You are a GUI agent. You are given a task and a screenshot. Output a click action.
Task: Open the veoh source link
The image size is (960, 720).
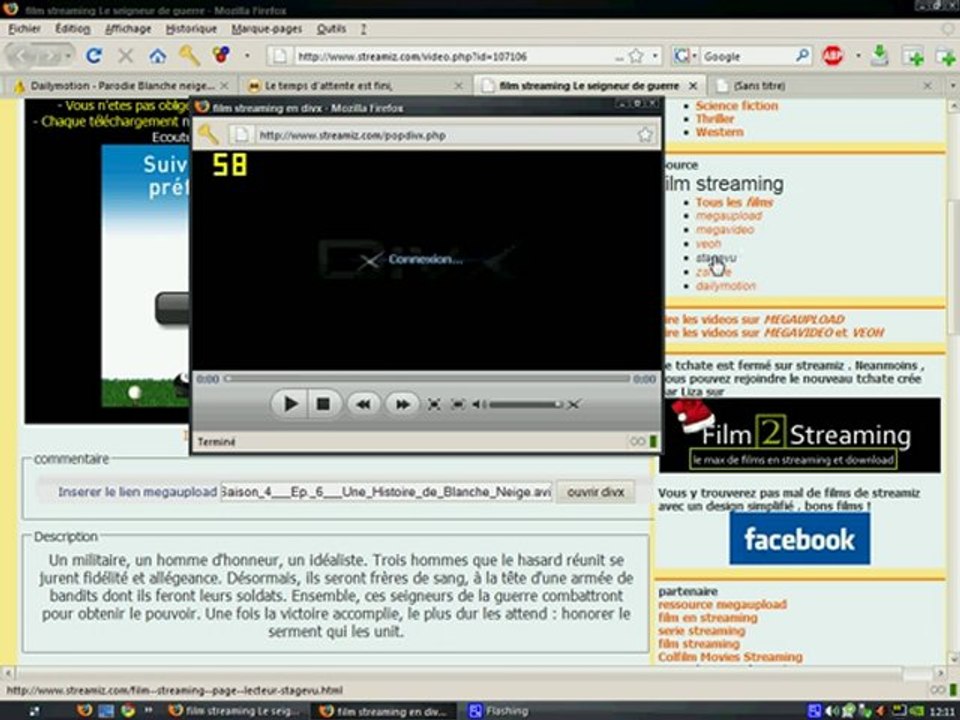click(x=708, y=244)
